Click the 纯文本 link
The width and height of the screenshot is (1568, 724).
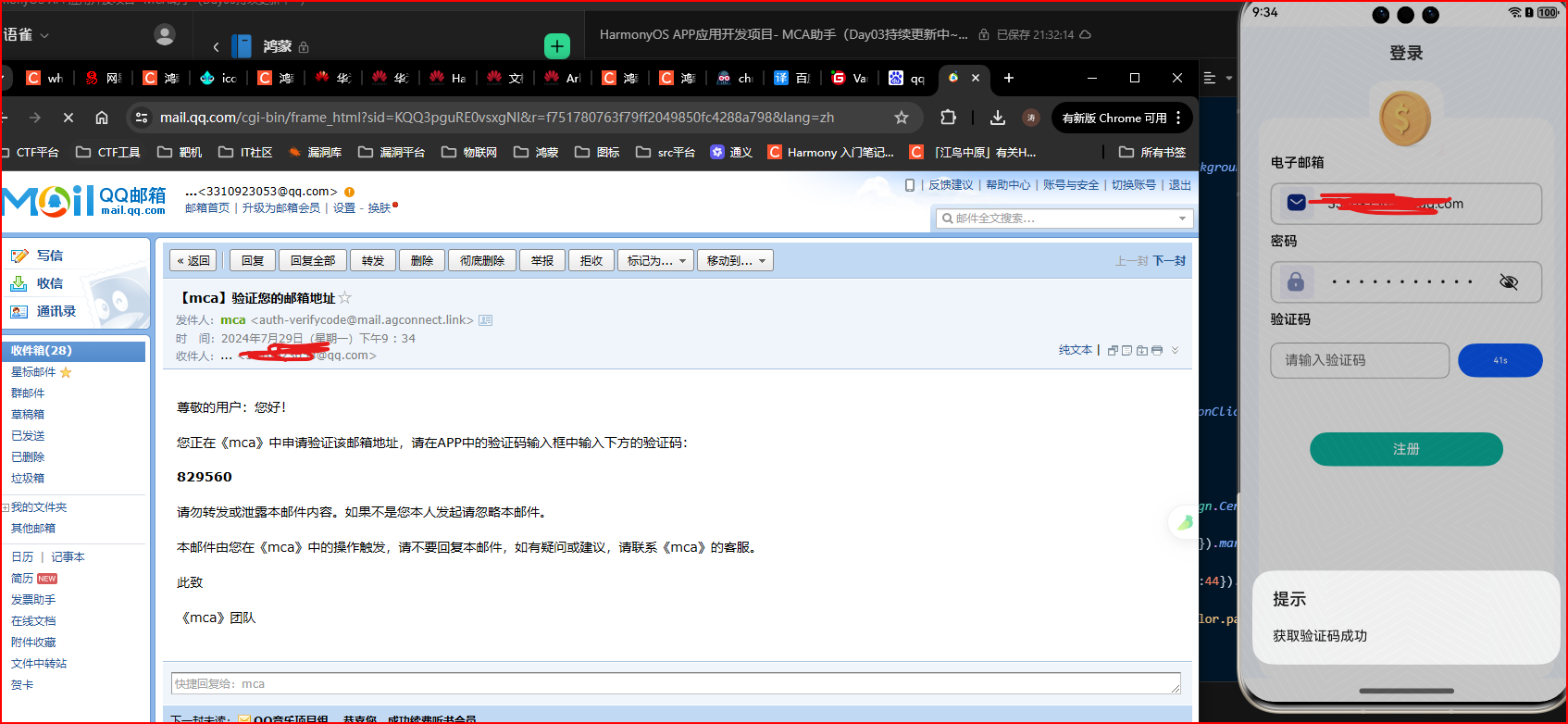click(x=1076, y=350)
